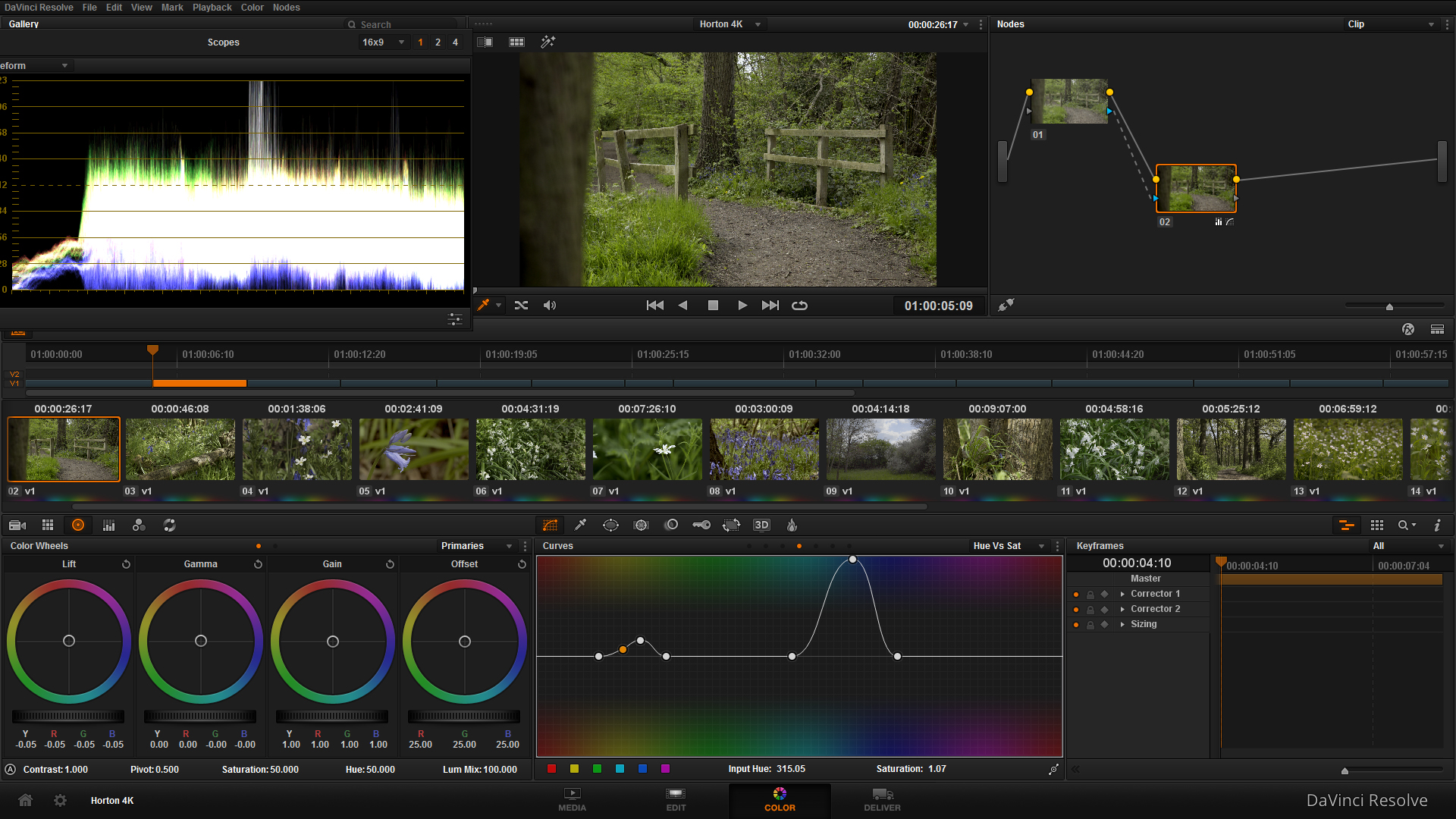Open the Keyframes All filter dropdown

[x=1408, y=546]
